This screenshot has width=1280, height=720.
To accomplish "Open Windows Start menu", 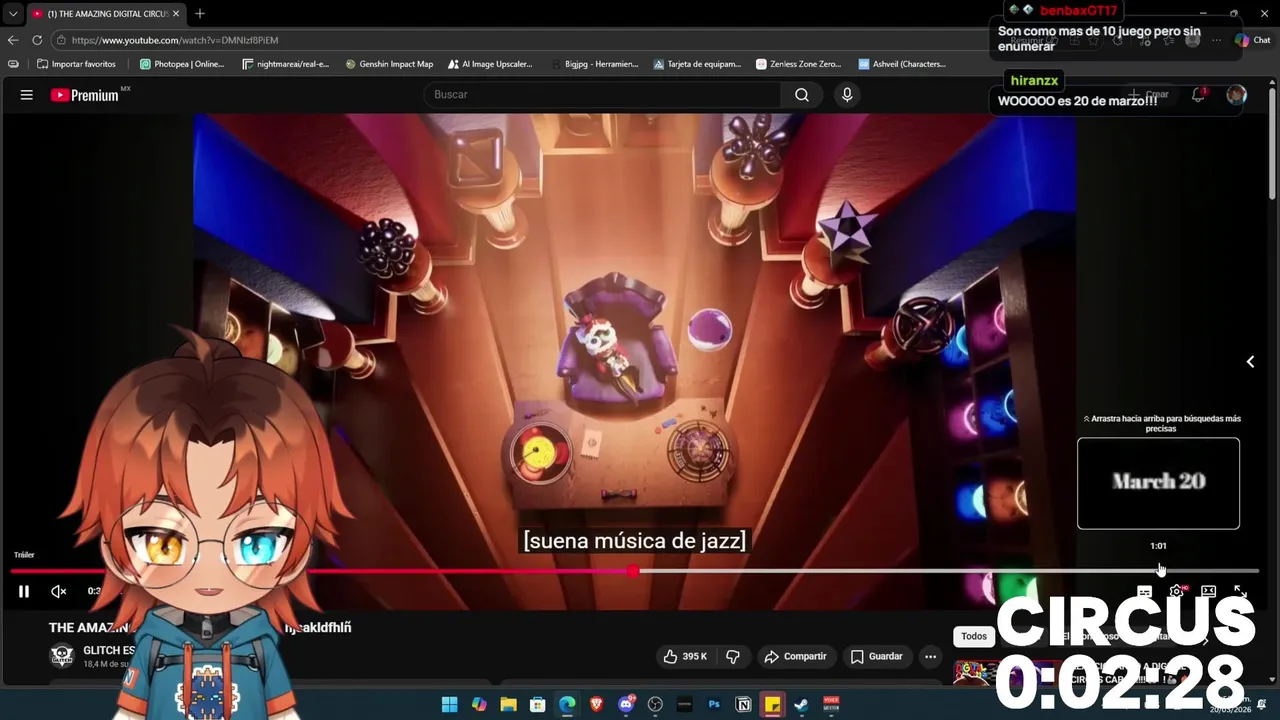I will (450, 704).
